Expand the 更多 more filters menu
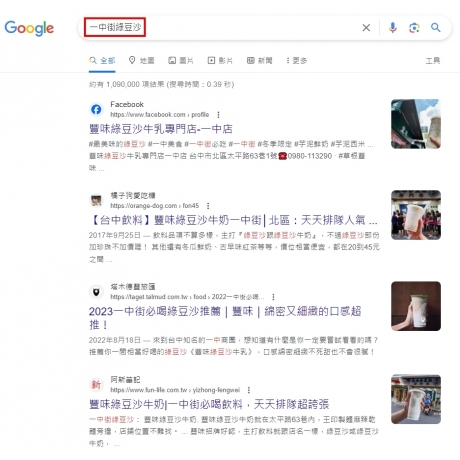460x460 pixels. coord(296,60)
